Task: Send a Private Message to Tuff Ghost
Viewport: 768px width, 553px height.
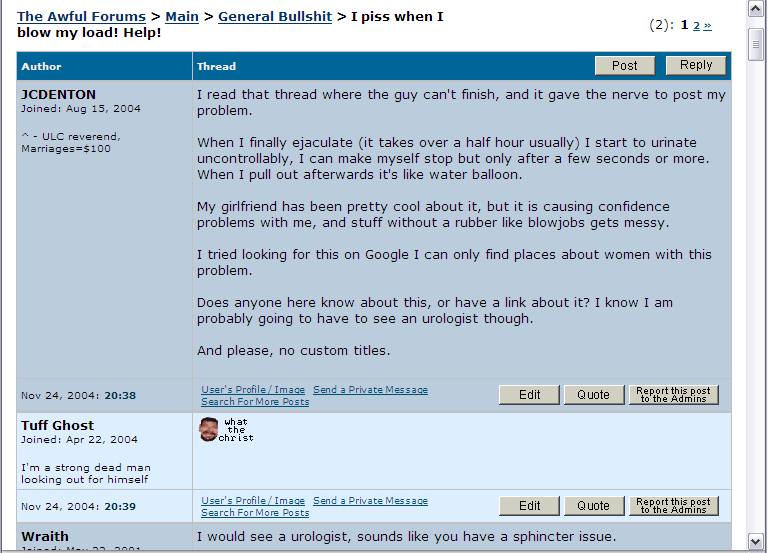Action: [x=370, y=501]
